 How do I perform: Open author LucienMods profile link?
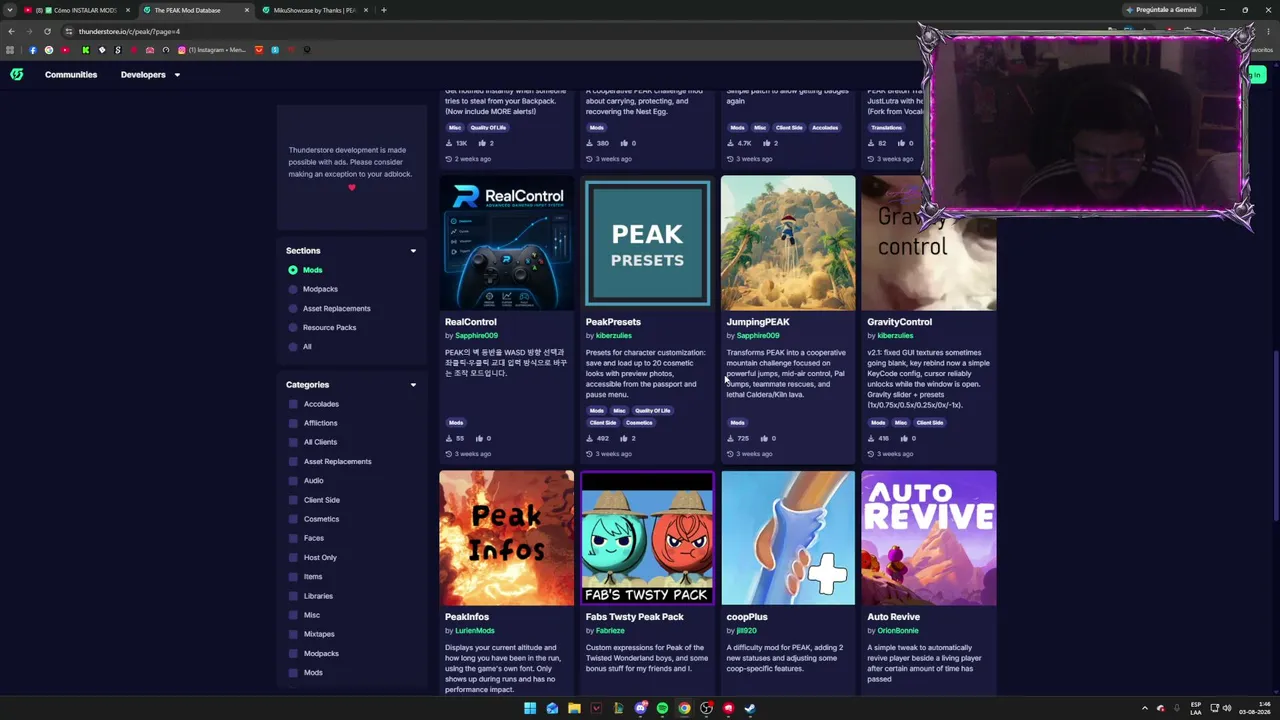click(x=475, y=631)
